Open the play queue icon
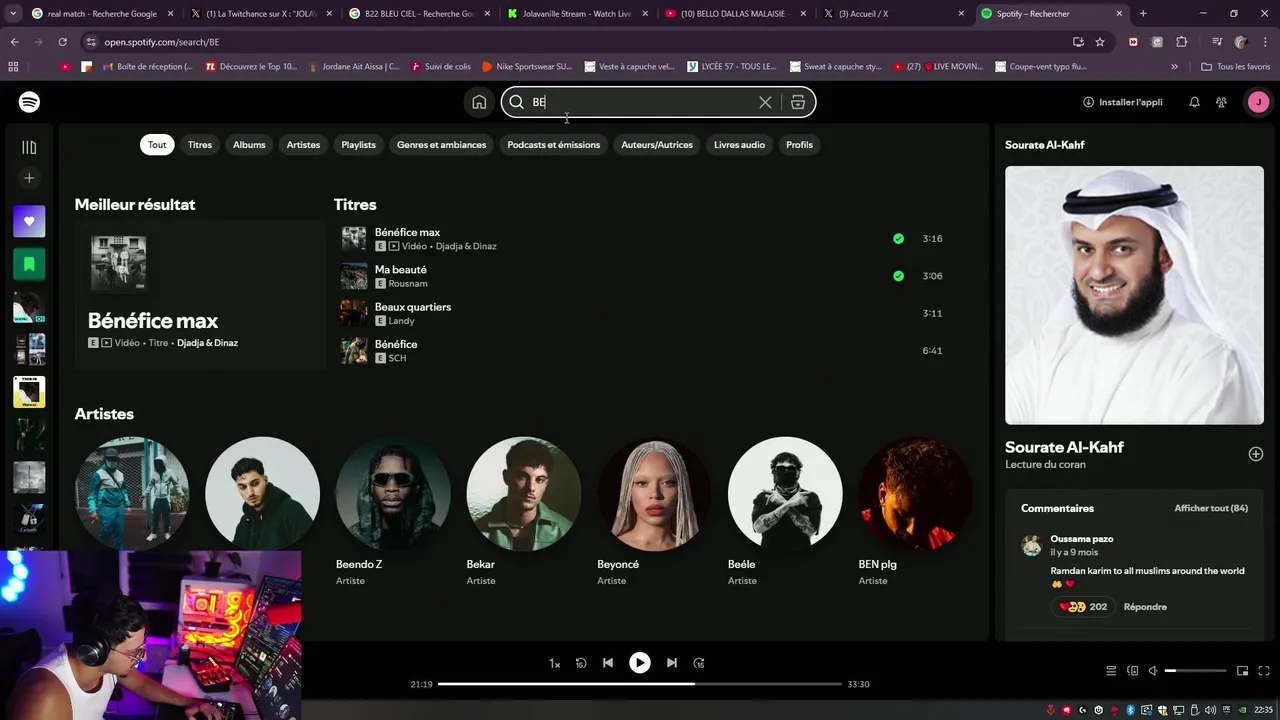 click(1111, 671)
